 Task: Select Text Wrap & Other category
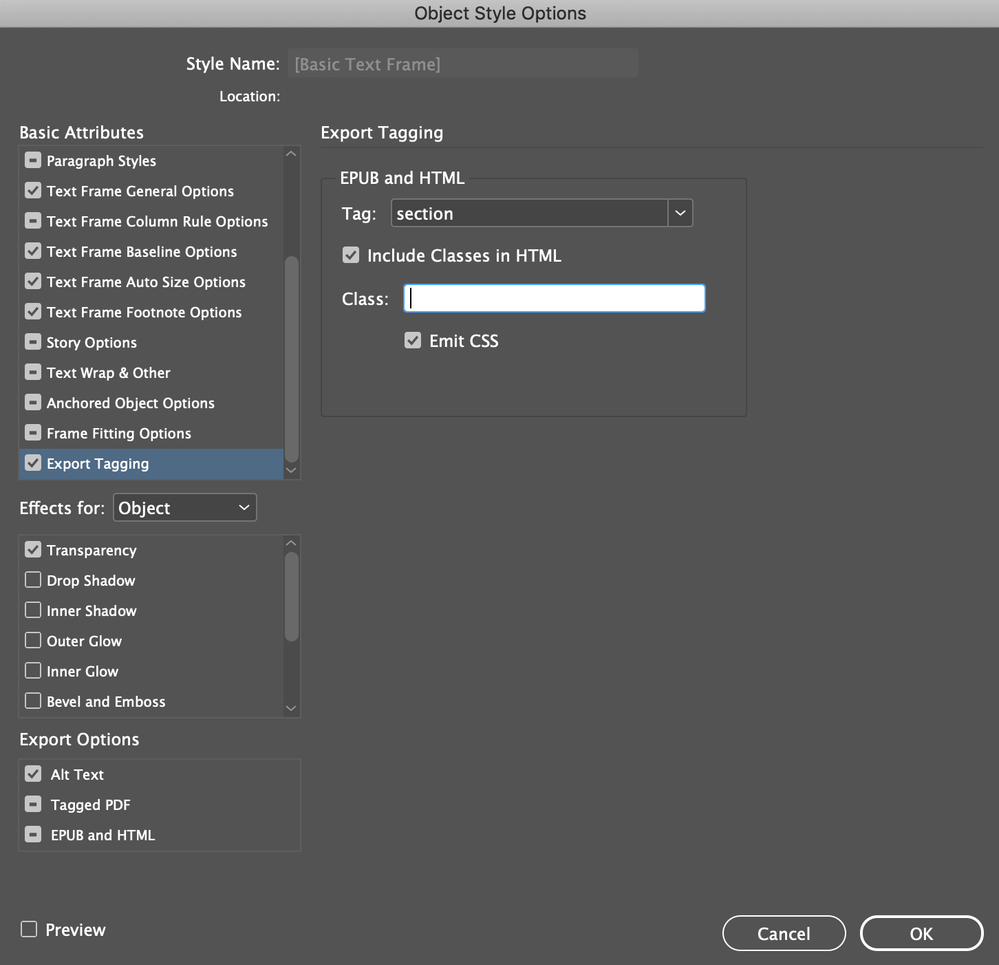click(108, 373)
